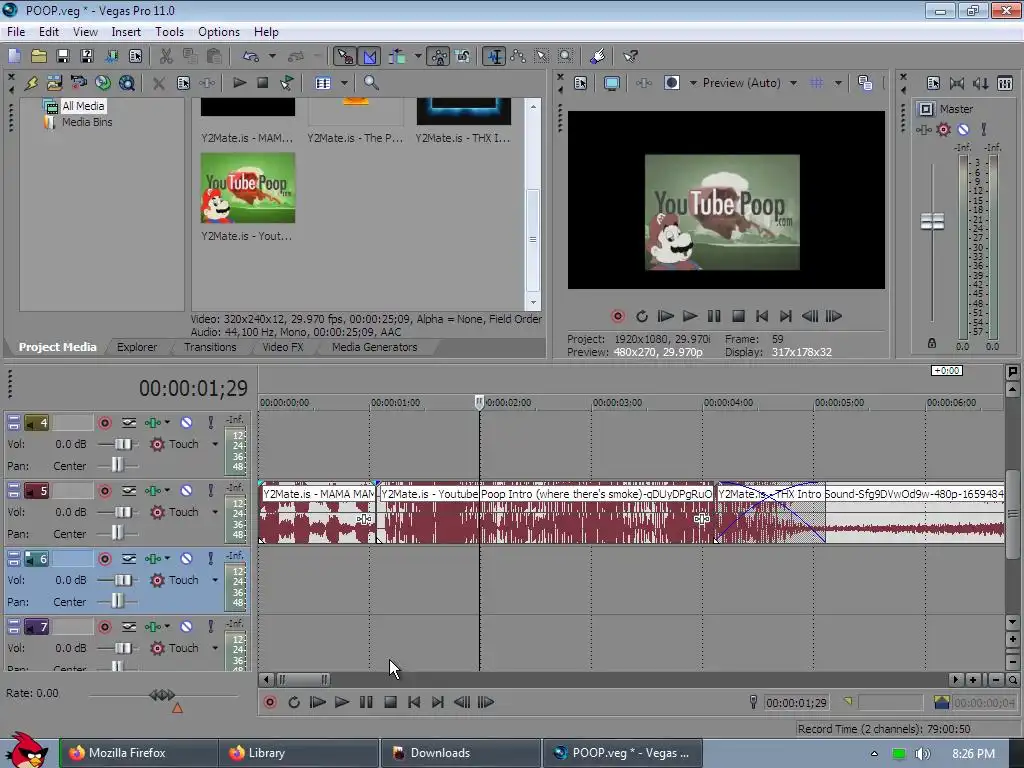
Task: Solo track 7 with the exclamation icon
Action: click(x=210, y=627)
